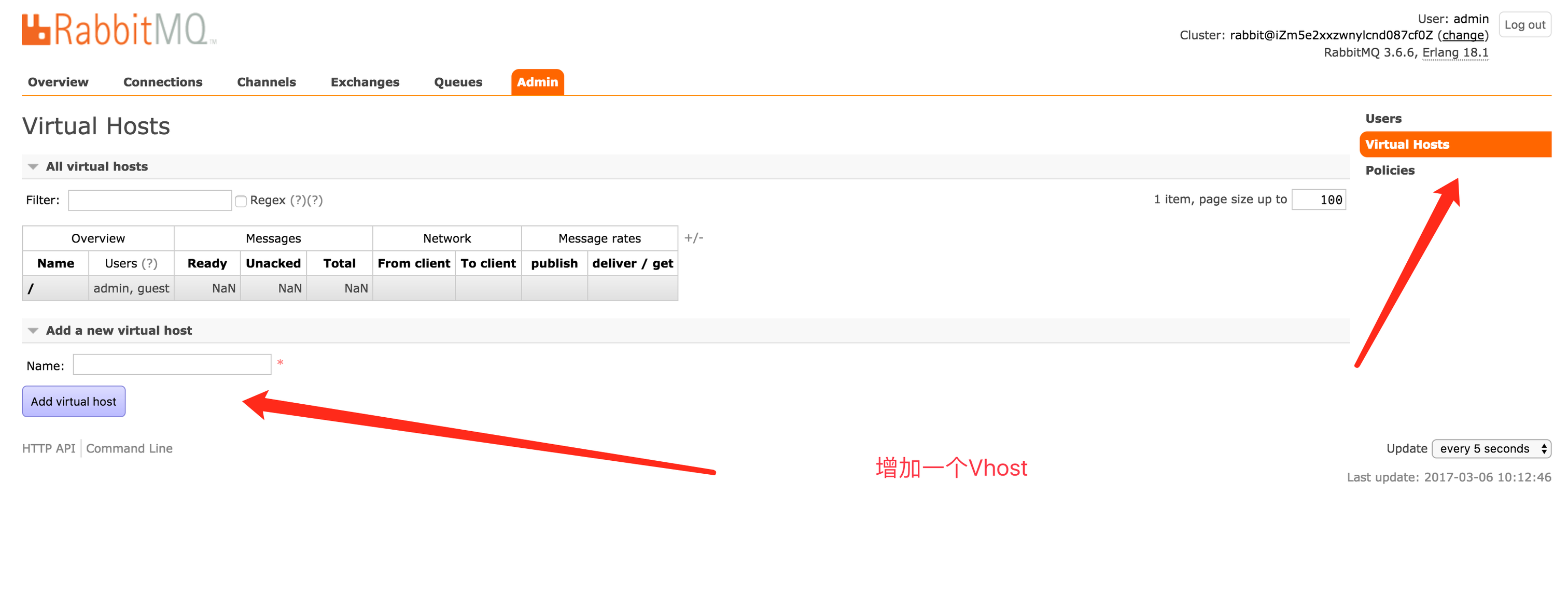Select Users in the Admin sidebar
This screenshot has height=609, width=1568.
coord(1383,119)
